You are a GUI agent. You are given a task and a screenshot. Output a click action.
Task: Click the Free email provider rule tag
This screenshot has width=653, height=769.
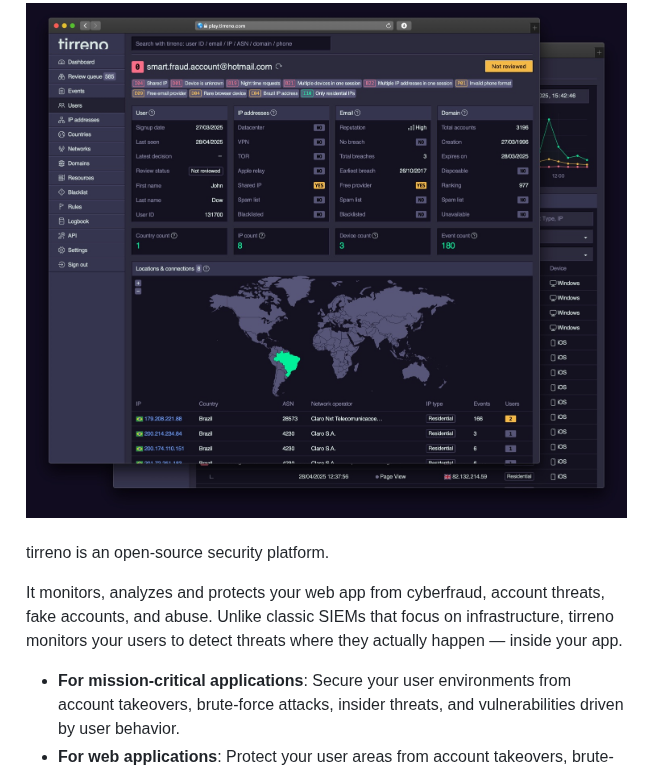click(160, 93)
